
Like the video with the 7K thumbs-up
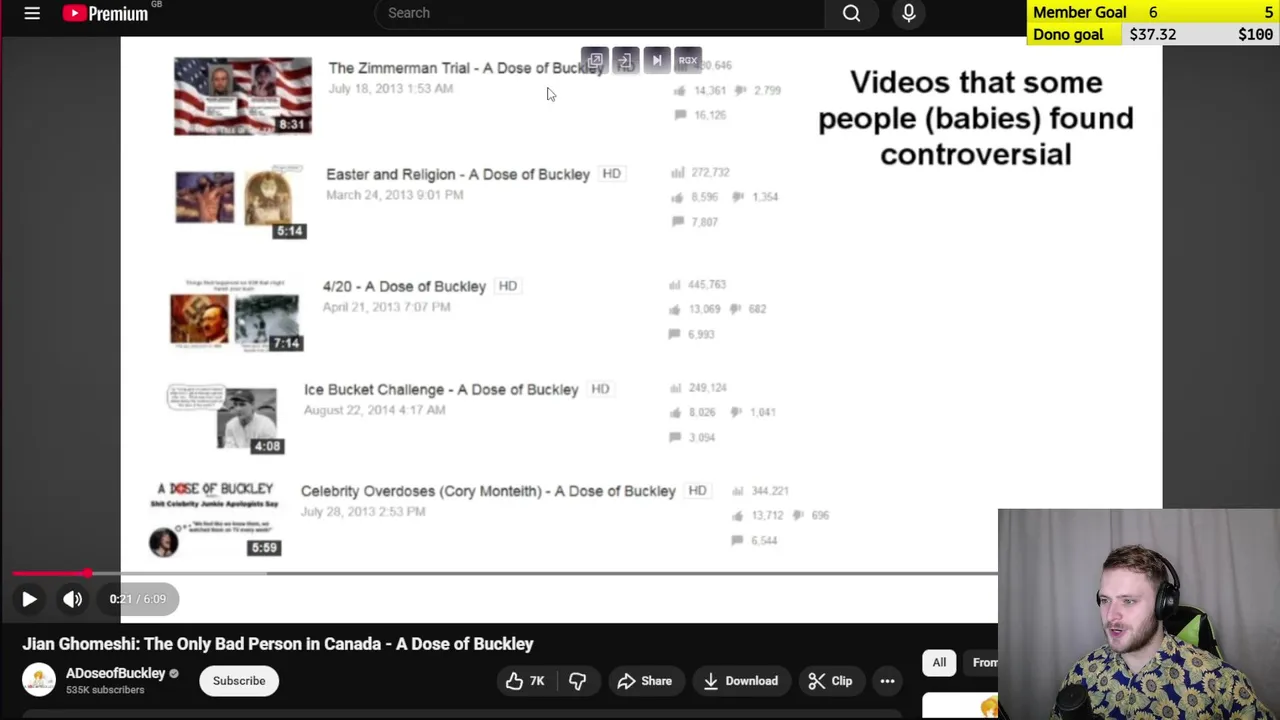click(x=525, y=681)
